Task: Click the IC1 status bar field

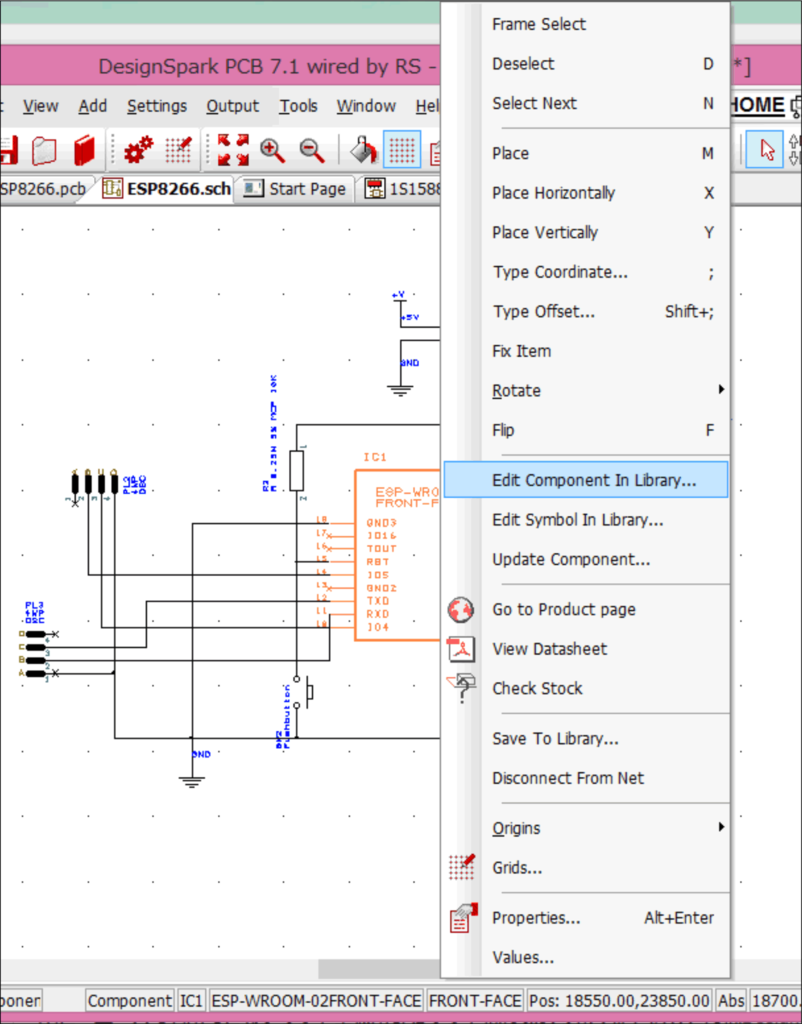Action: 191,1000
